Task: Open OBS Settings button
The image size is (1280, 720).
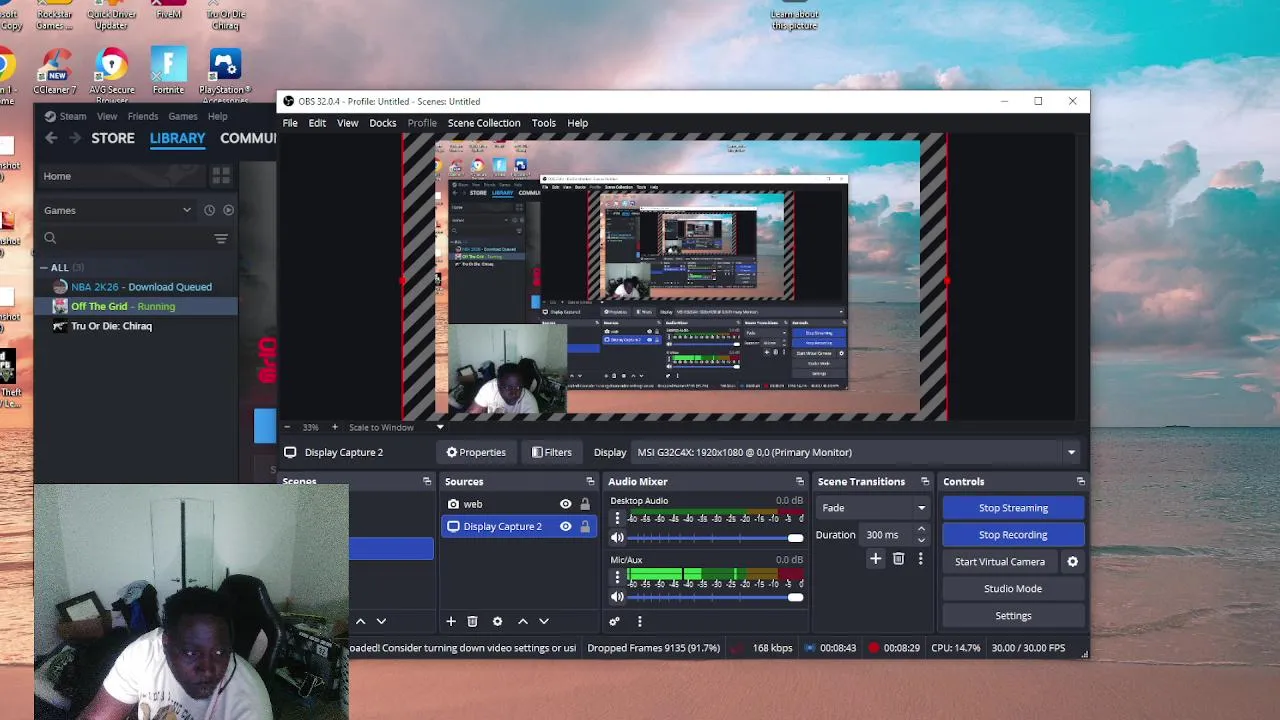Action: pyautogui.click(x=1013, y=616)
